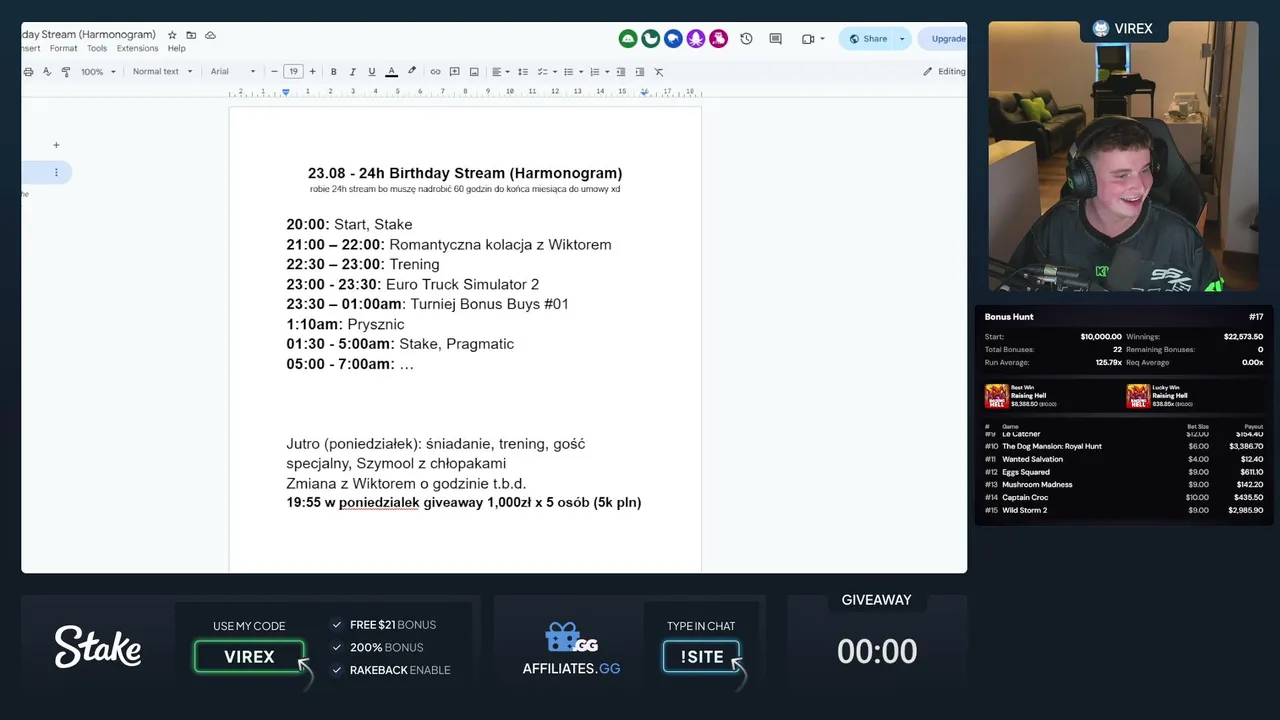Decrease the indent

click(621, 72)
